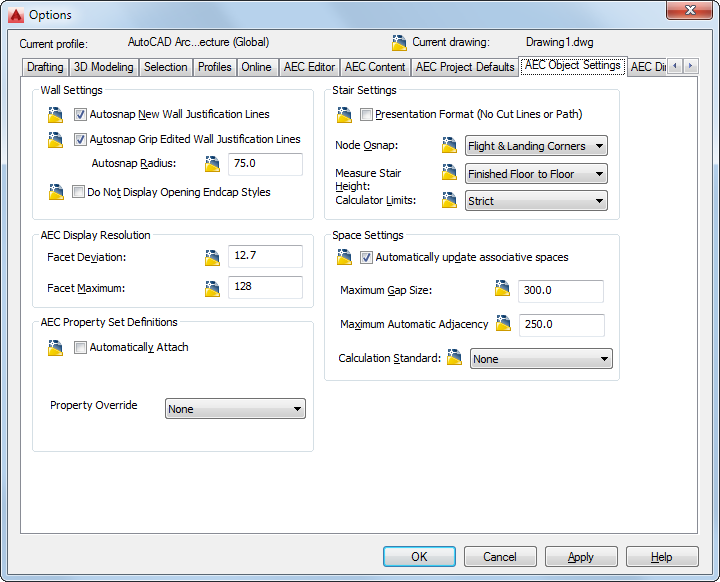Click tab strip scroll left arrow
This screenshot has width=720, height=582.
pyautogui.click(x=675, y=66)
